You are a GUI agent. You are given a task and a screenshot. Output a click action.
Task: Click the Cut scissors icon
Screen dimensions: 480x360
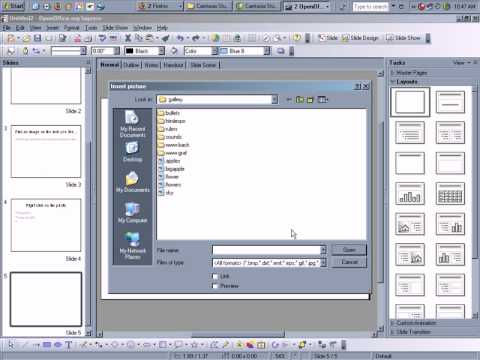[128, 38]
